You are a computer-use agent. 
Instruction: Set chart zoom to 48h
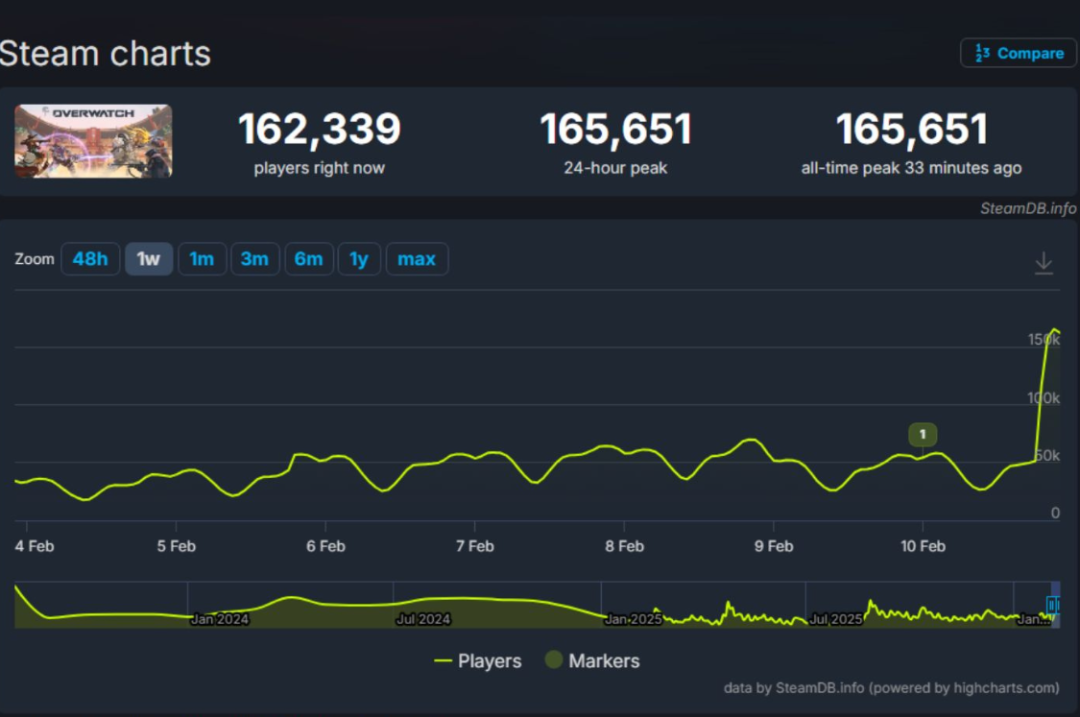(90, 259)
